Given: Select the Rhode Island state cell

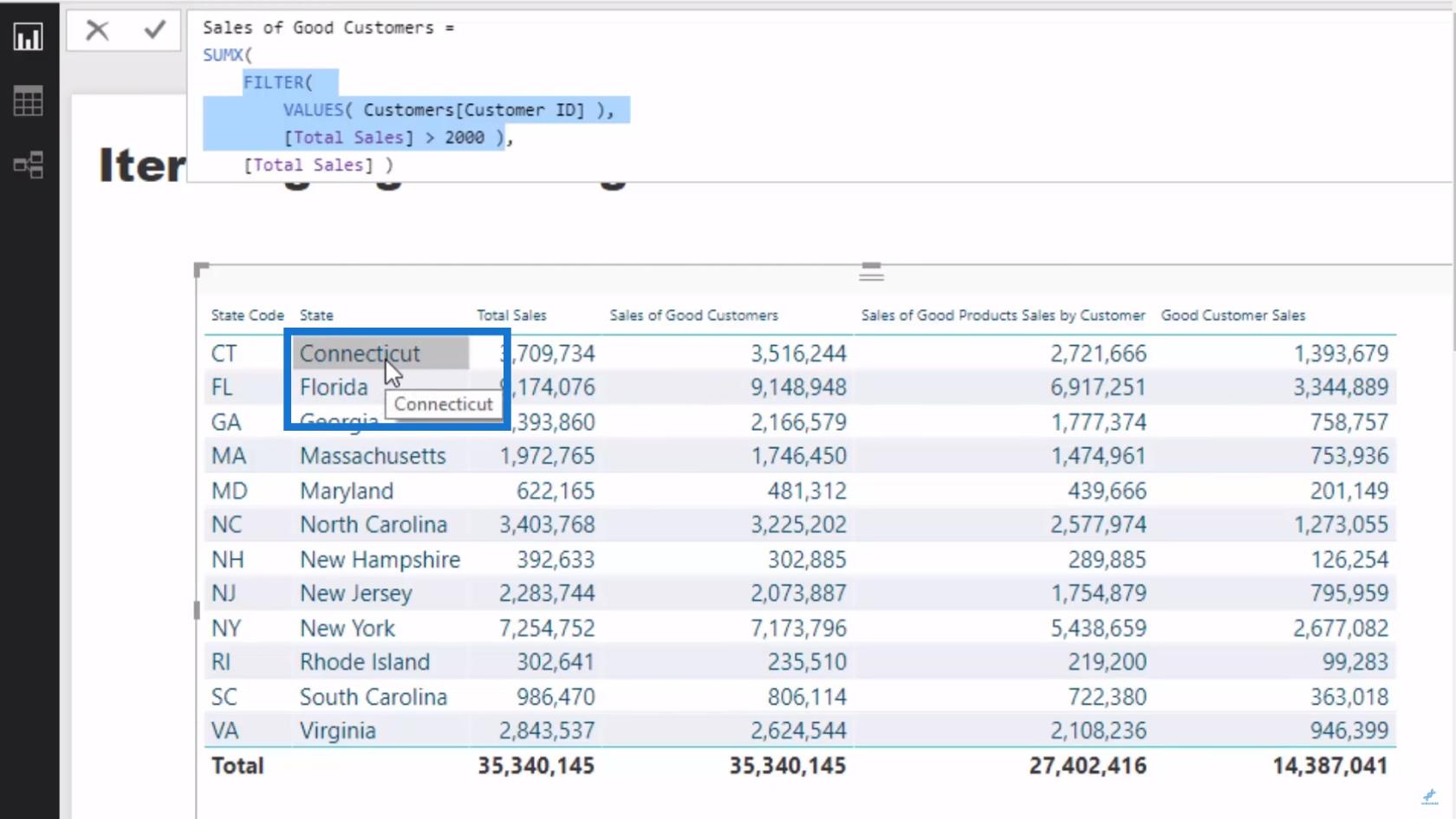Looking at the screenshot, I should click(x=364, y=662).
